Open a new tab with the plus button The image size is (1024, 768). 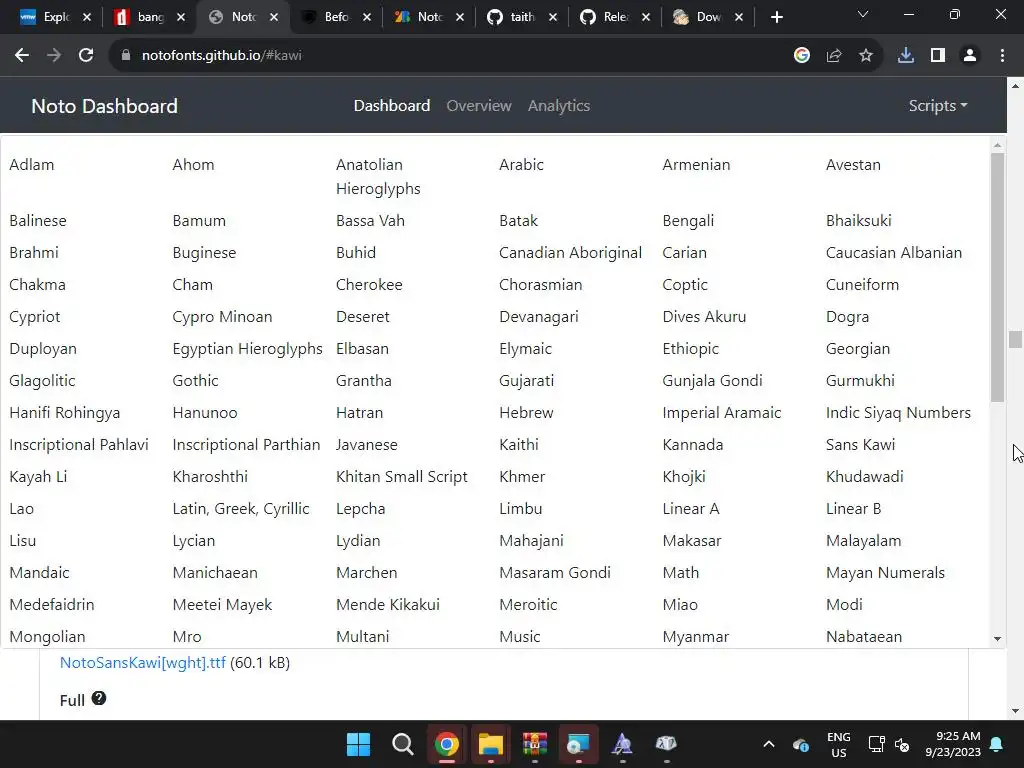point(776,18)
